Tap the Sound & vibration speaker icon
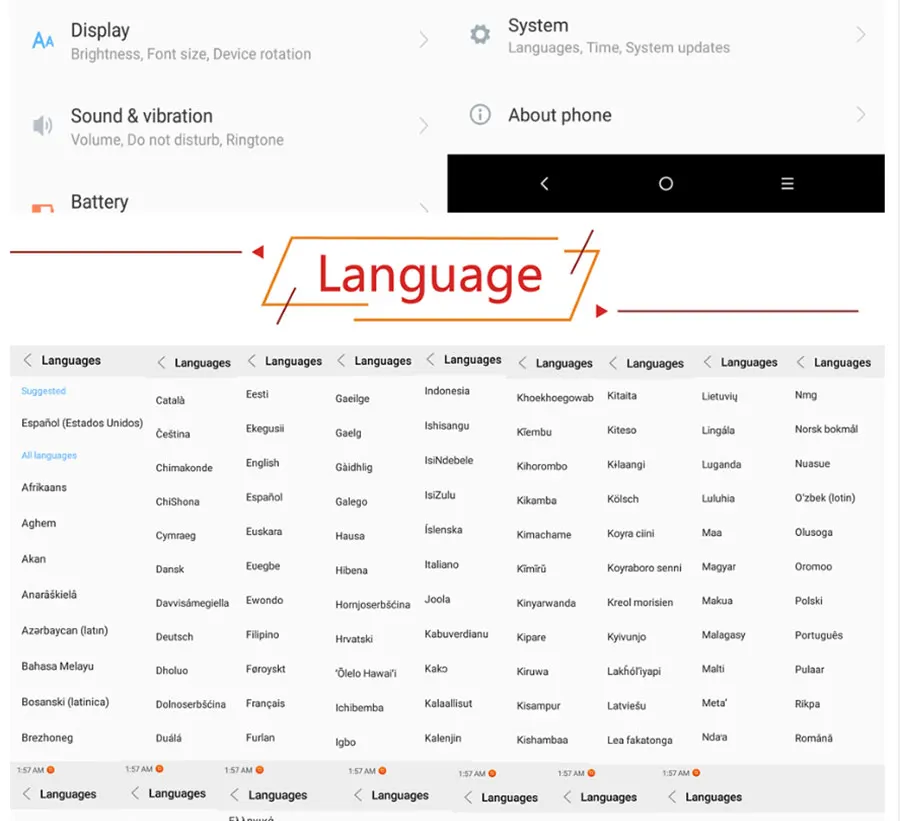The height and width of the screenshot is (821, 900). 42,125
